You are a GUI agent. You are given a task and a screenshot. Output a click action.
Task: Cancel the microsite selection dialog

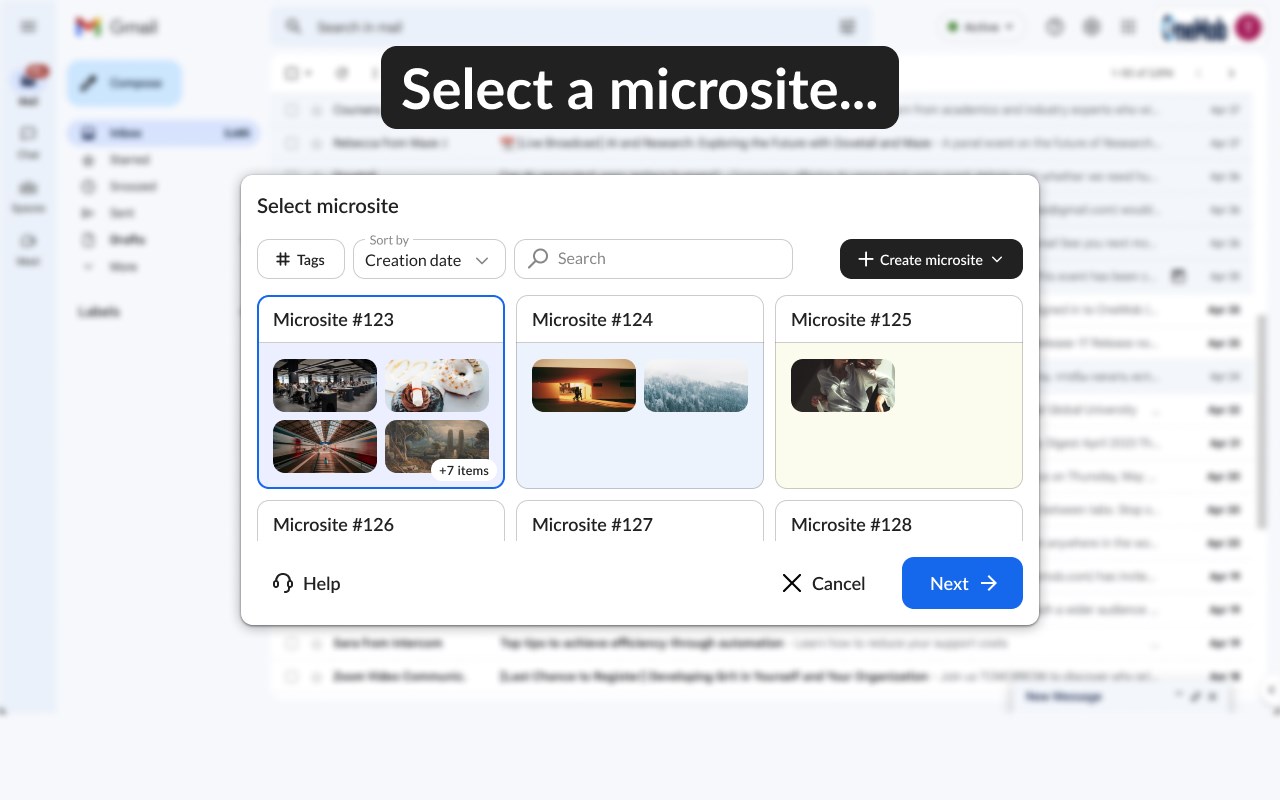click(824, 583)
